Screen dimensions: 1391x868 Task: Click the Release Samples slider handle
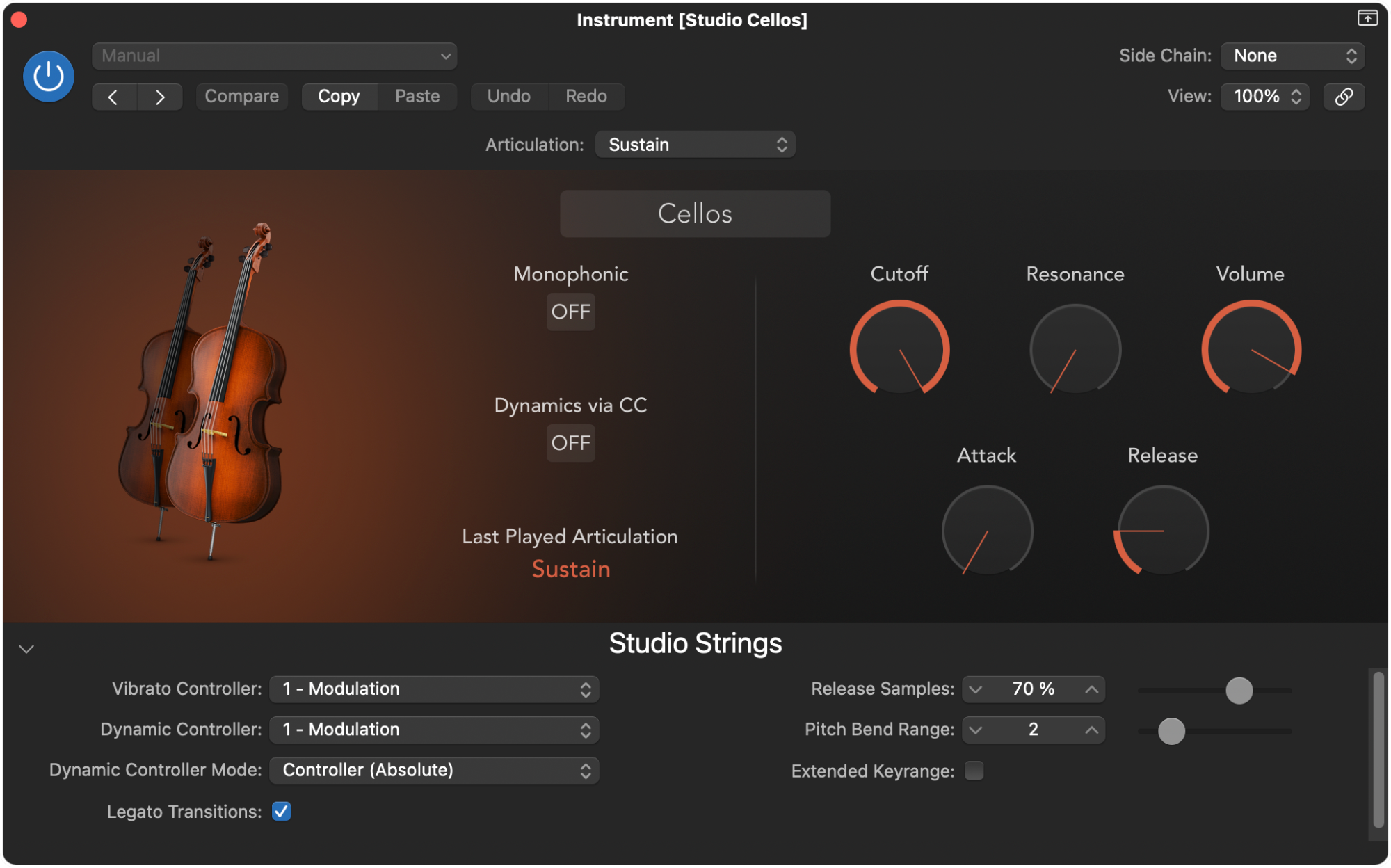click(1239, 691)
